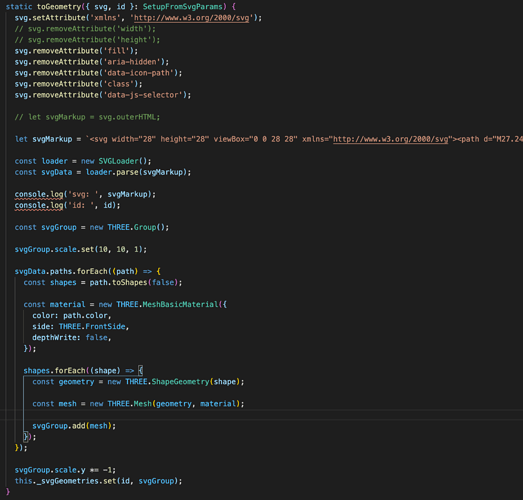Click the static keyword
523x500 pixels.
coord(19,7)
